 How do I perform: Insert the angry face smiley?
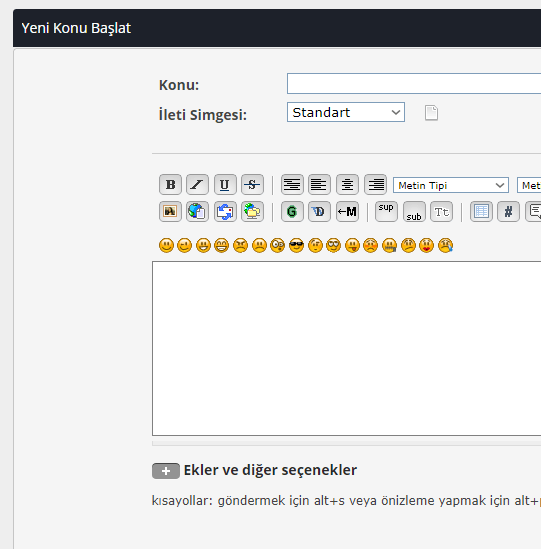coord(241,245)
